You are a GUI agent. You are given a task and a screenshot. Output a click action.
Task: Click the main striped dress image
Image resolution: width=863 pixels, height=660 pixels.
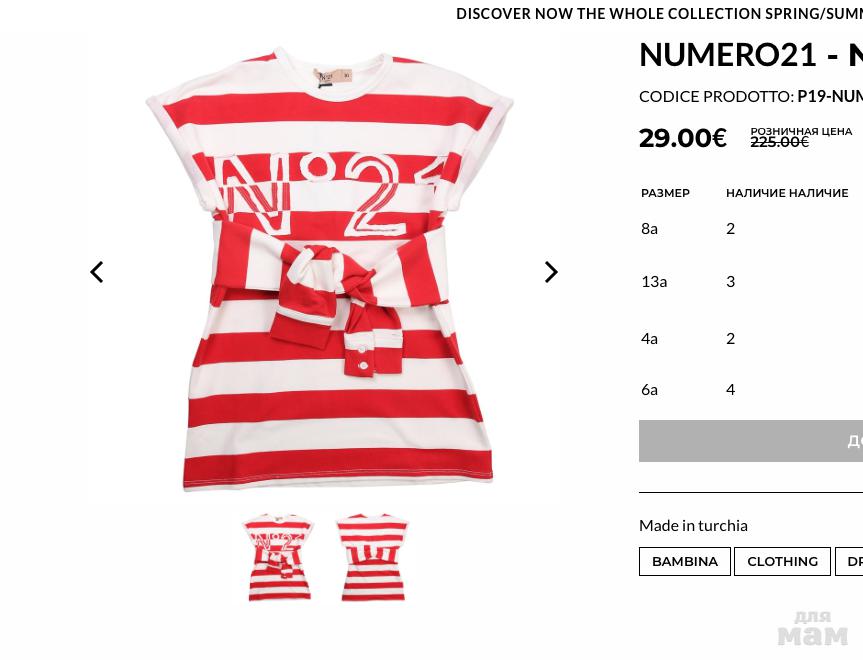(330, 269)
